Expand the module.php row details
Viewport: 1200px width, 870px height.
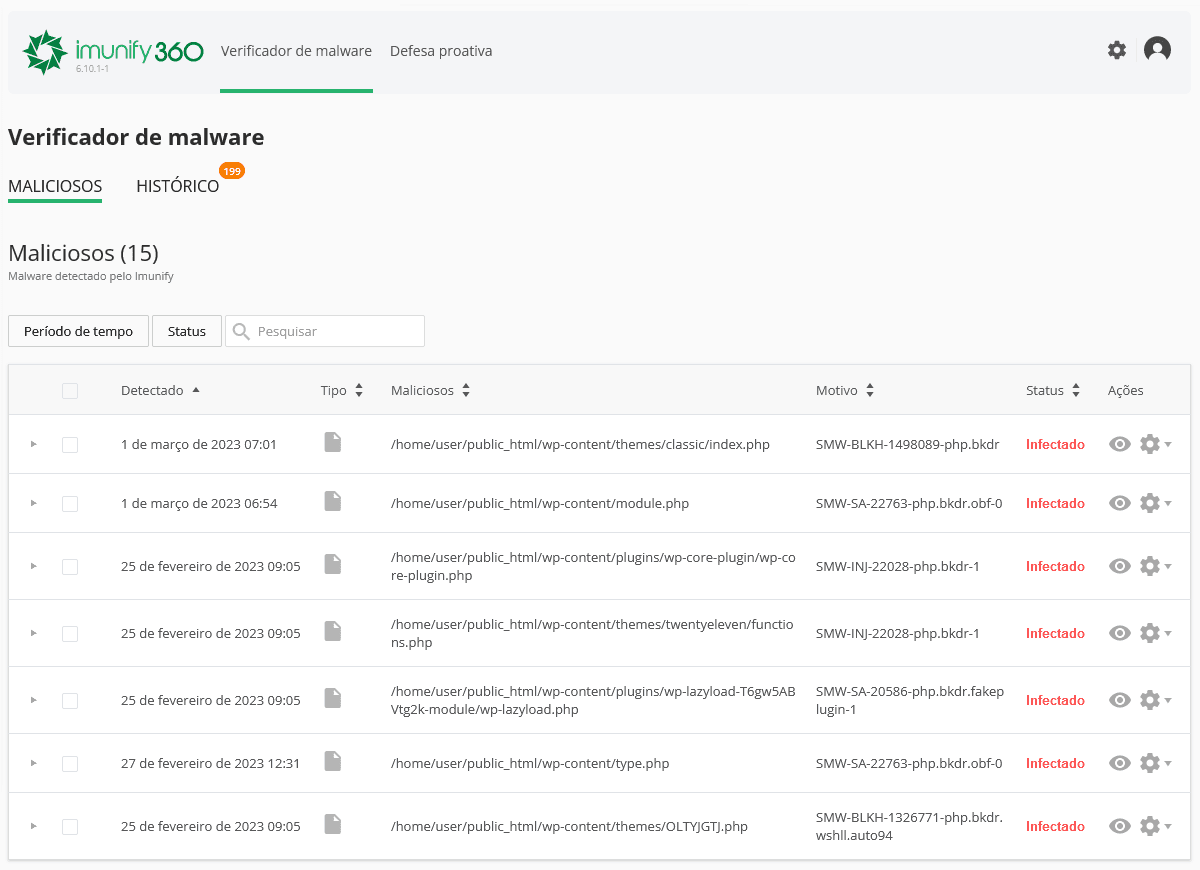coord(33,503)
